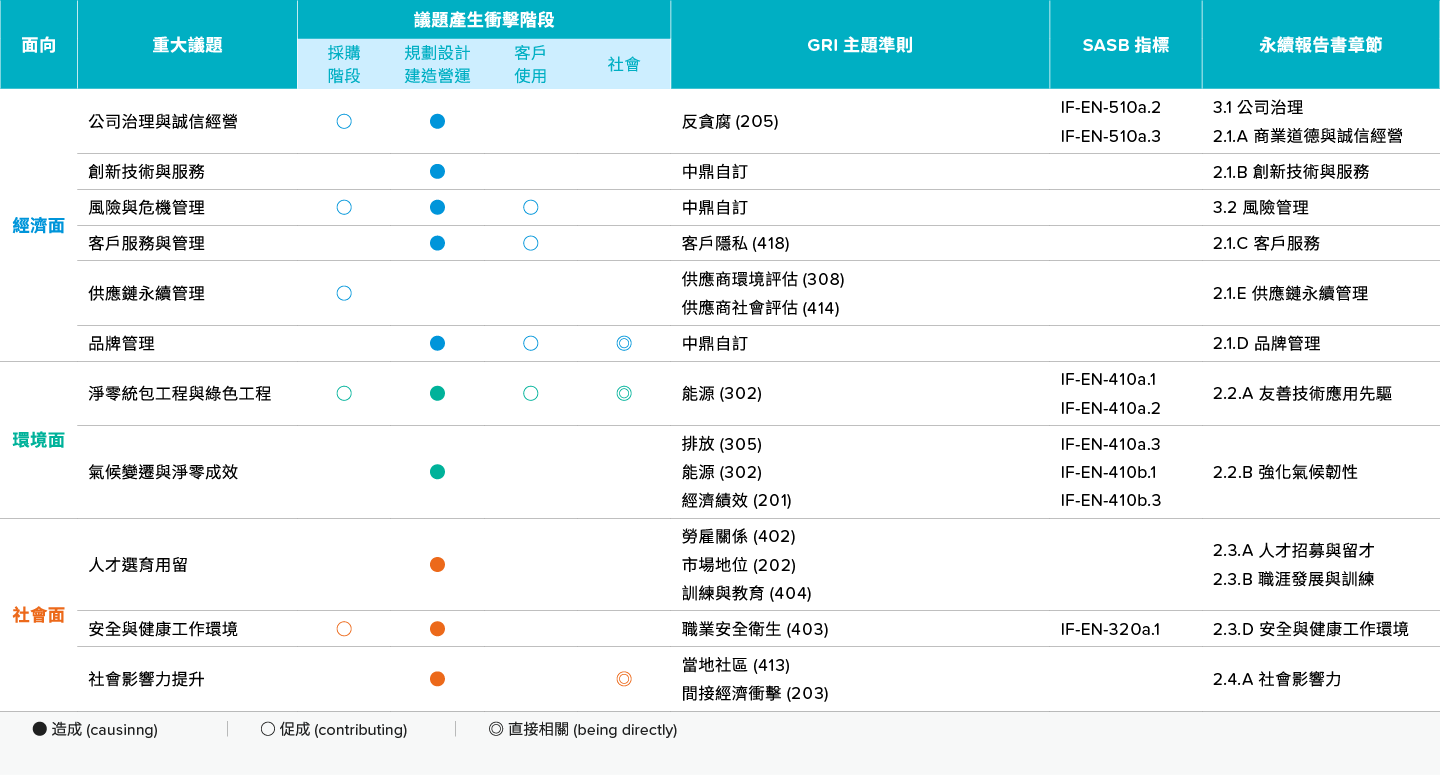1440x775 pixels.
Task: Click the GRI 主題準則 column header
Action: (x=860, y=45)
